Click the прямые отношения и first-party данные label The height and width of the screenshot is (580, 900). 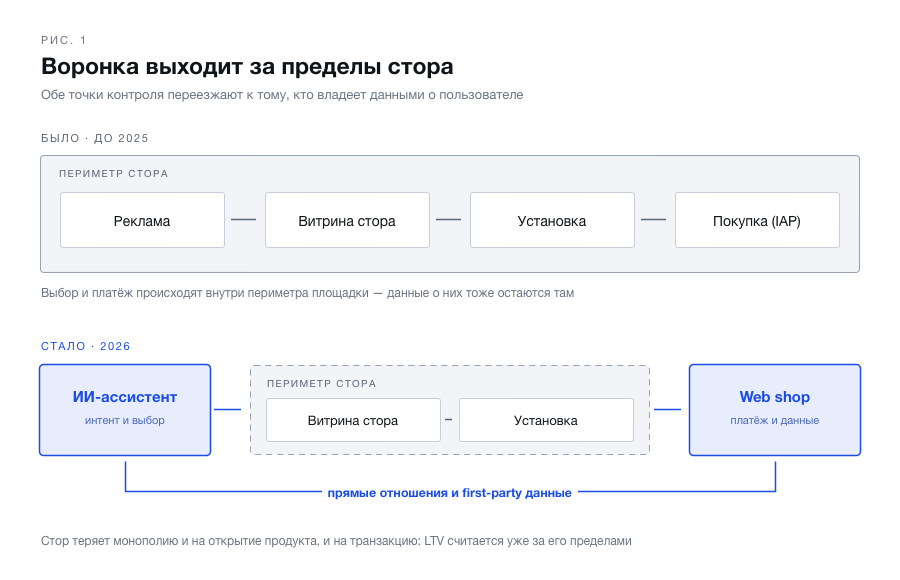(x=449, y=493)
